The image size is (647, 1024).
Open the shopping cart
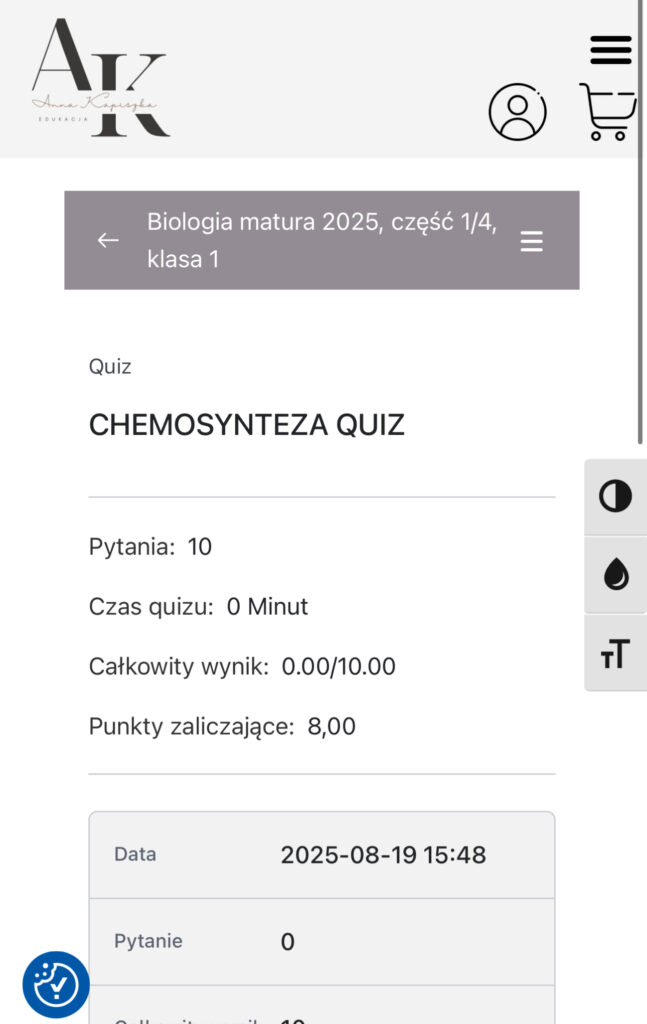tap(606, 112)
